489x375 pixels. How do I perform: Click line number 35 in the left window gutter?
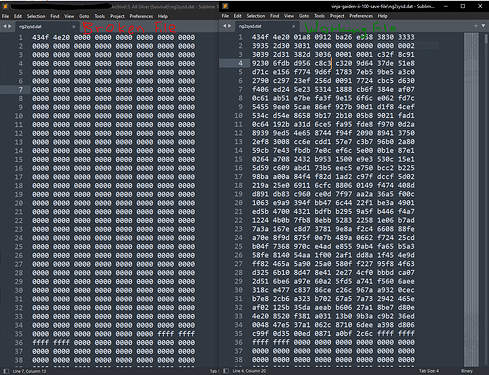click(x=19, y=334)
